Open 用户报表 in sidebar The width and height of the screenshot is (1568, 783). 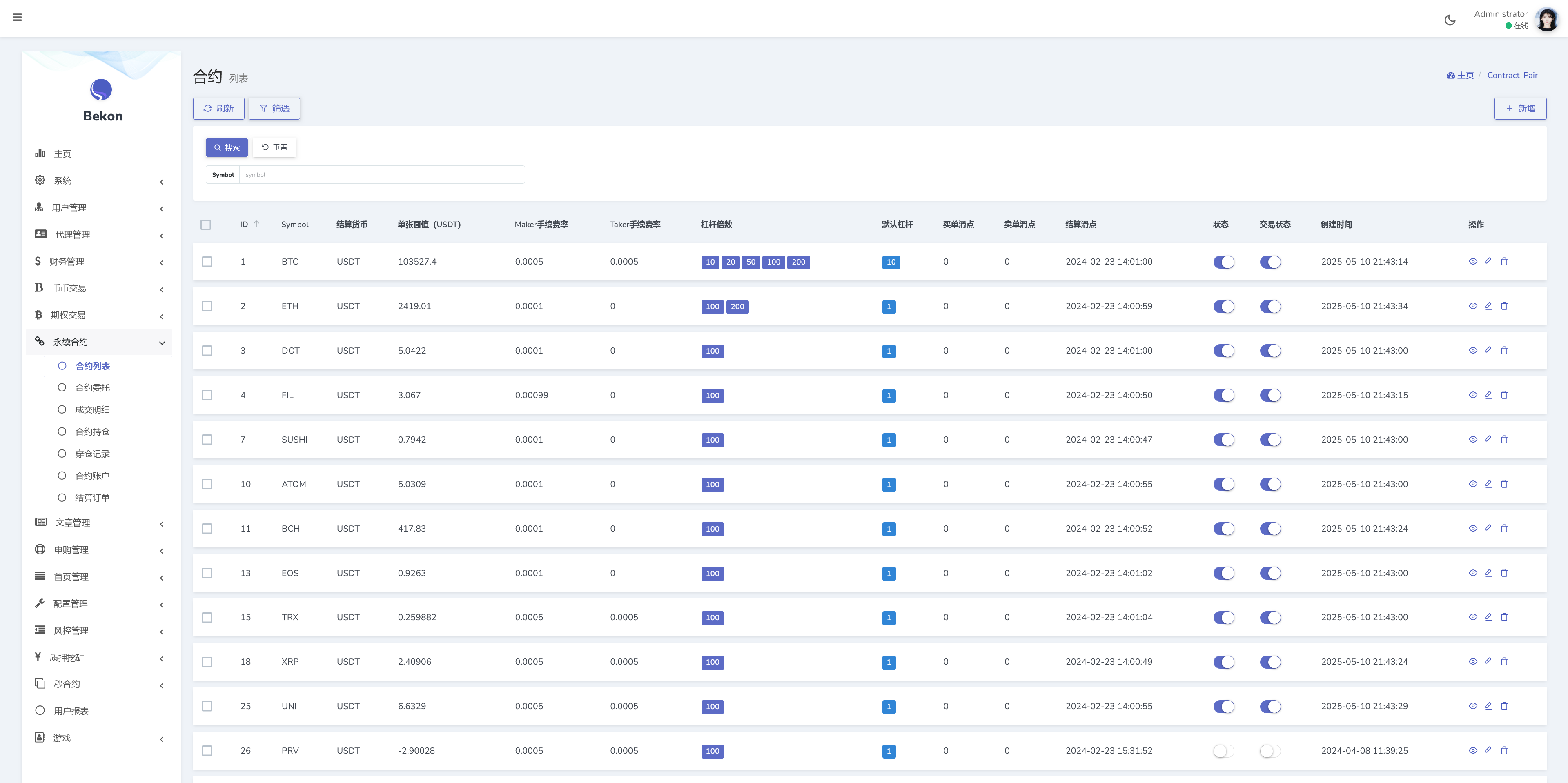[x=71, y=711]
